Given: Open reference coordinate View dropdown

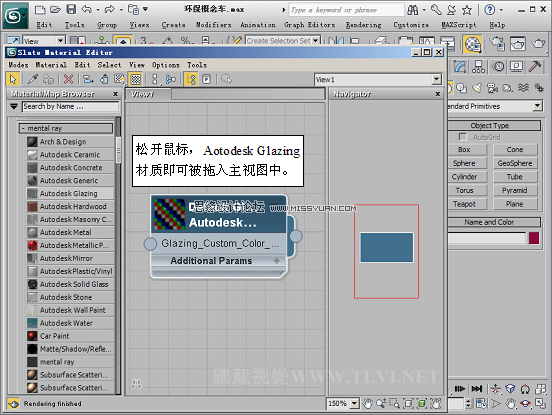Looking at the screenshot, I should coord(61,41).
